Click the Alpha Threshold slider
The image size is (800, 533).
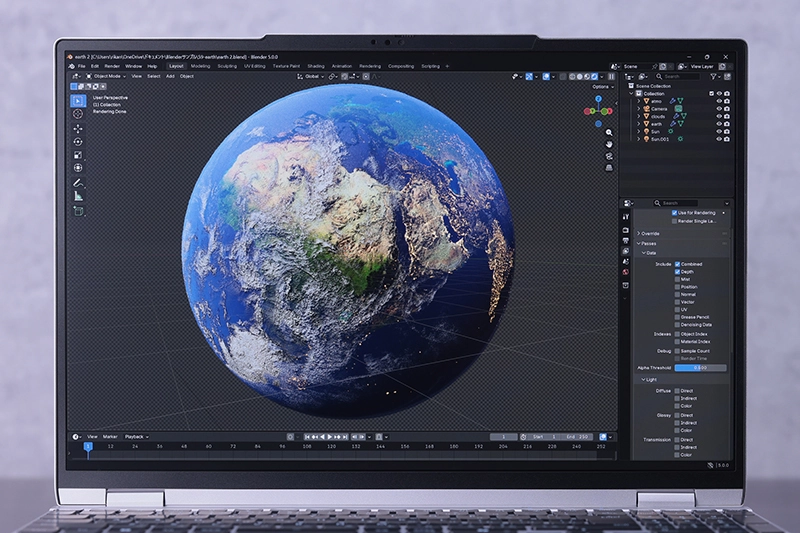(700, 368)
